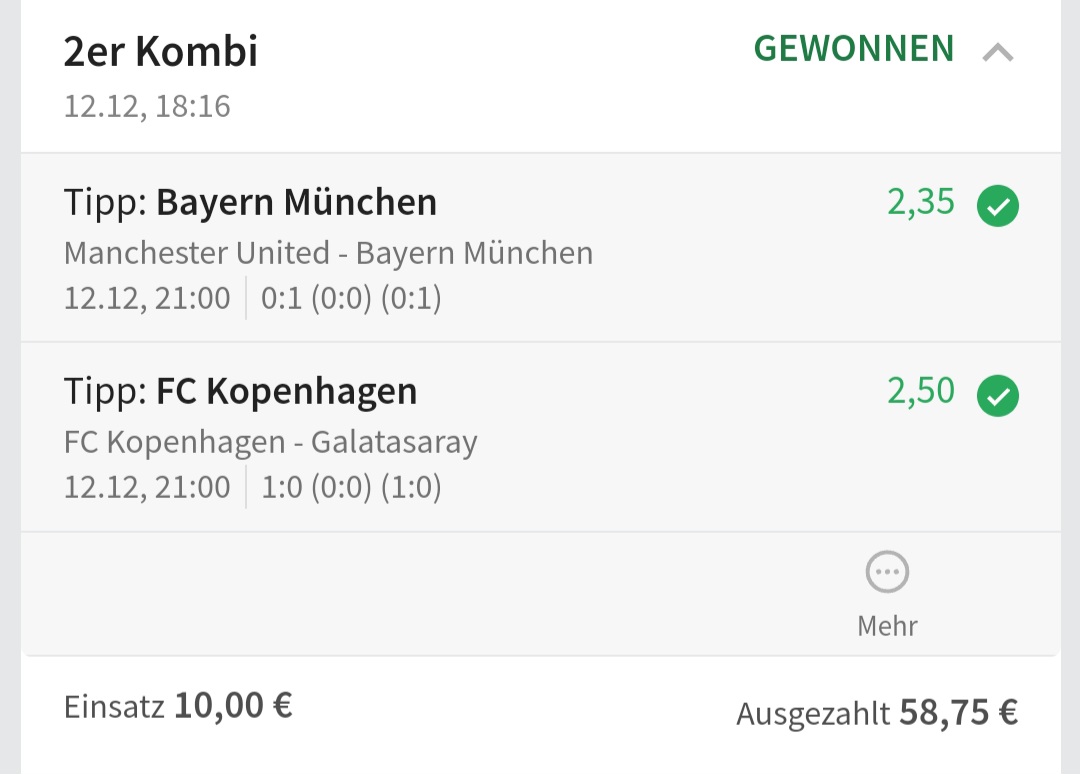Click the GEWONNEN status label

854,49
